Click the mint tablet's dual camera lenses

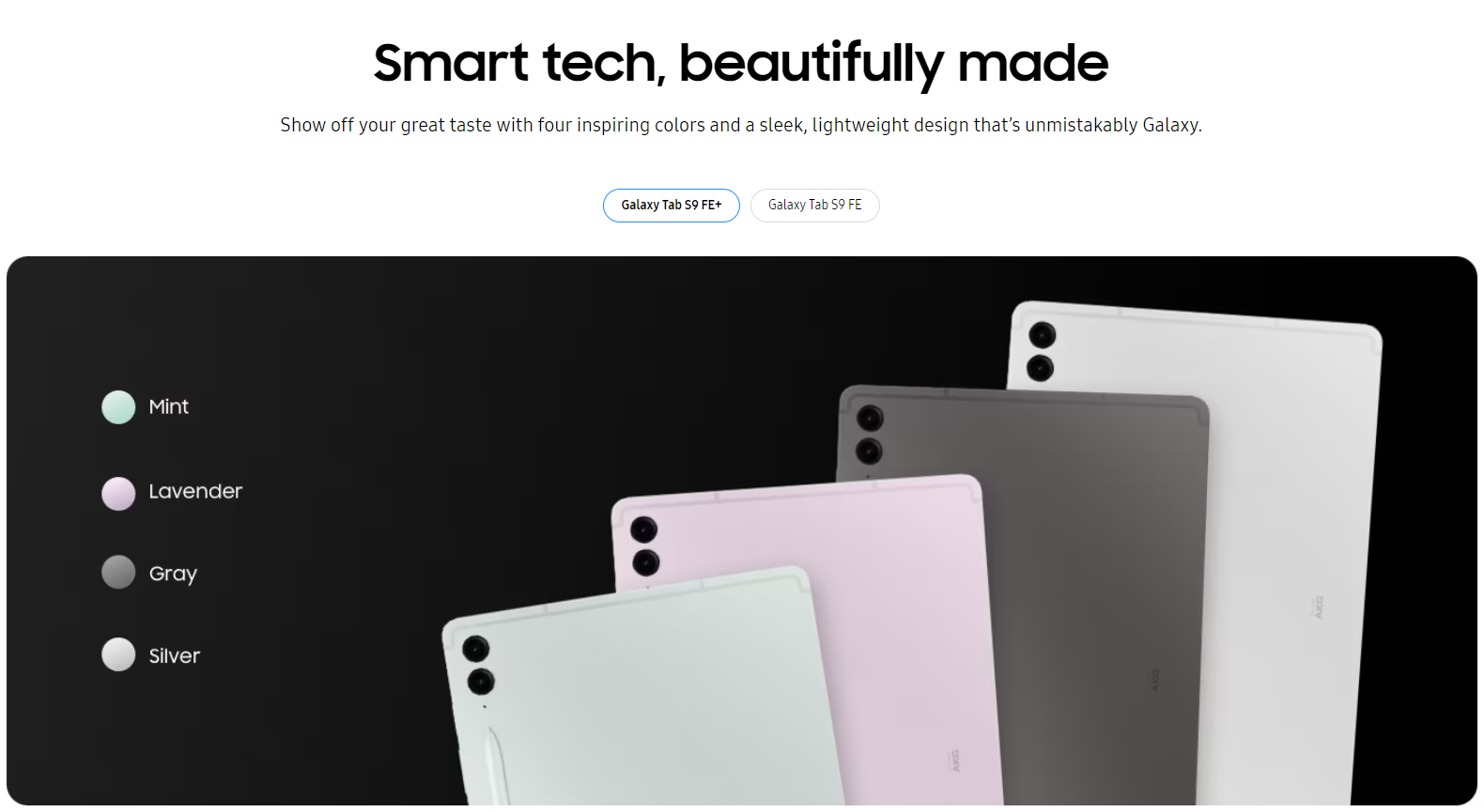[x=478, y=665]
